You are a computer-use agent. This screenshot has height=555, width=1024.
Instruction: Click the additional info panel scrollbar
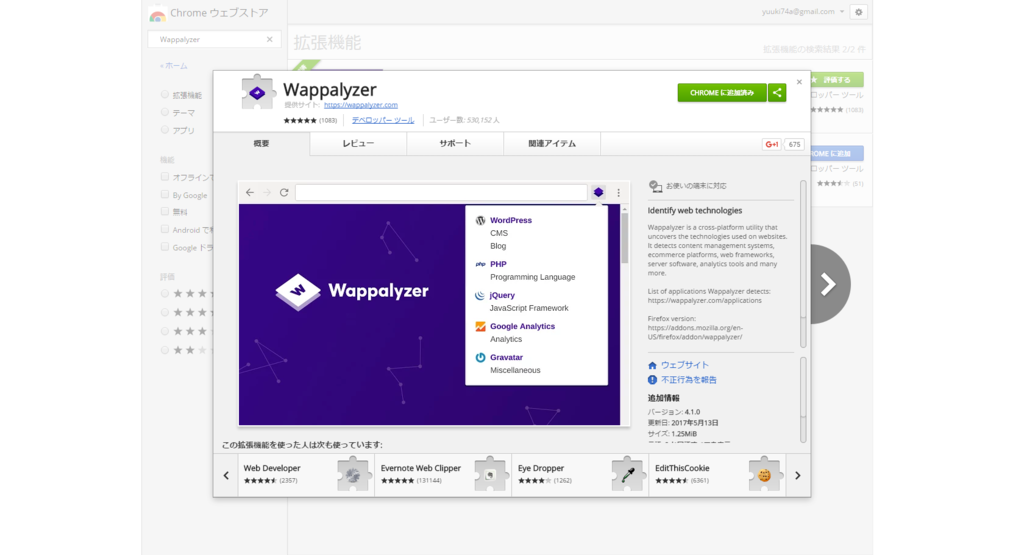pos(803,400)
